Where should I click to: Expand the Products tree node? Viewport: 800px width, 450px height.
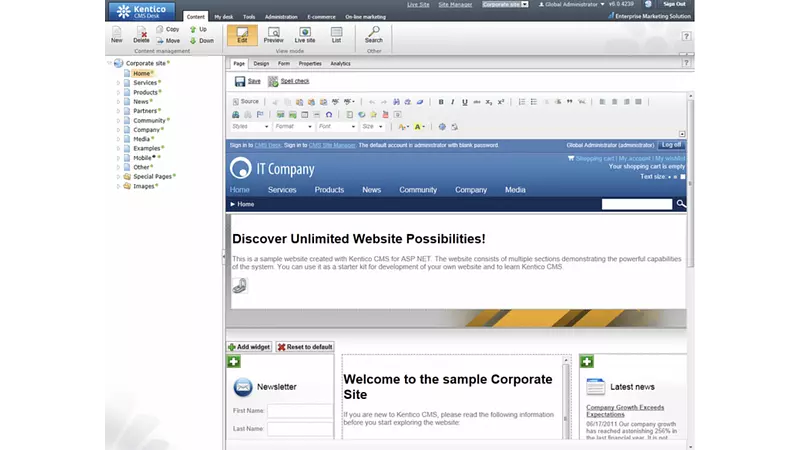coord(118,92)
